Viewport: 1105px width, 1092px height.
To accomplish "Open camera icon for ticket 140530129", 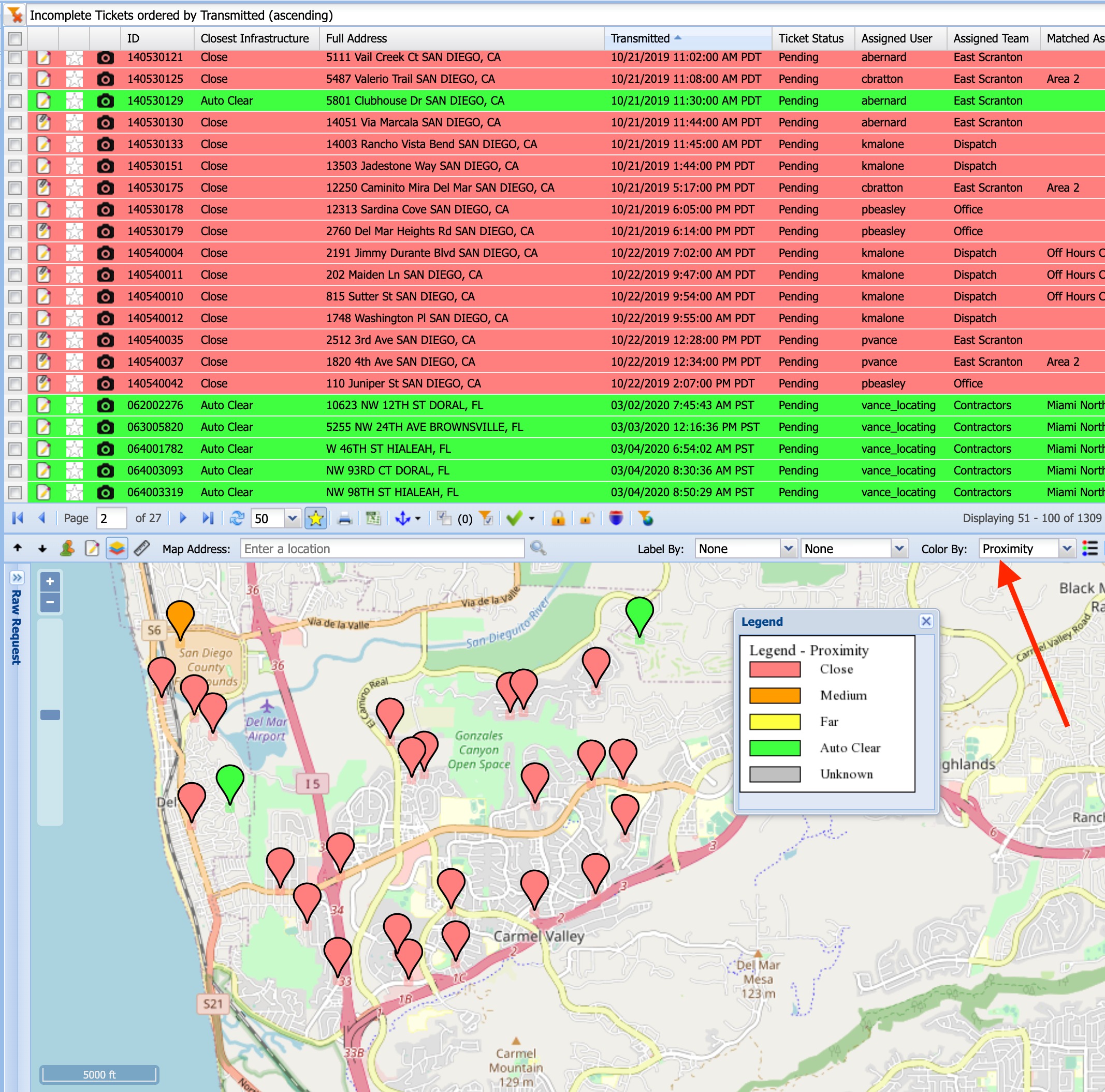I will 105,100.
